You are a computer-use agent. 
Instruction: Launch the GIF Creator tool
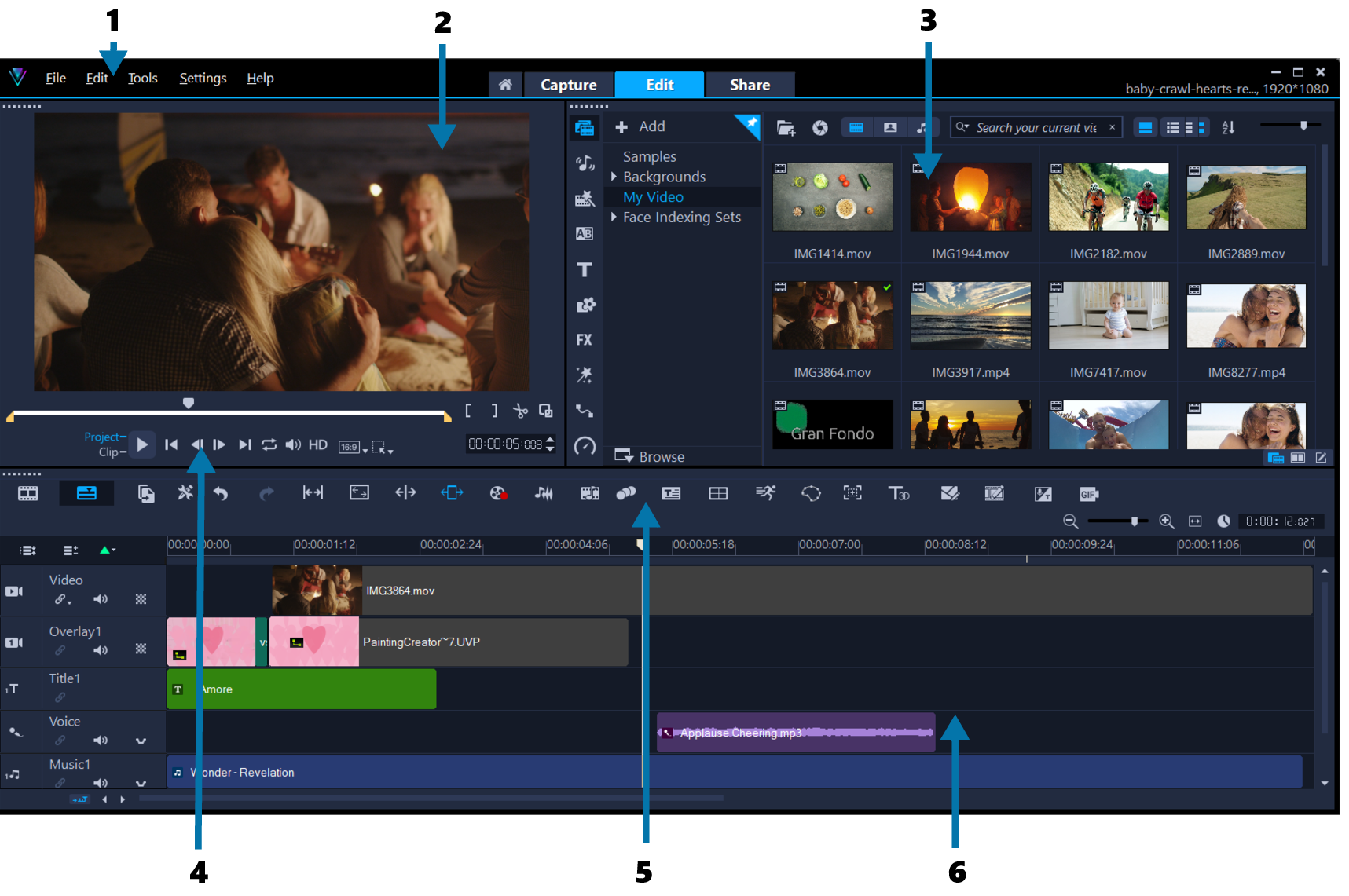click(x=1089, y=494)
